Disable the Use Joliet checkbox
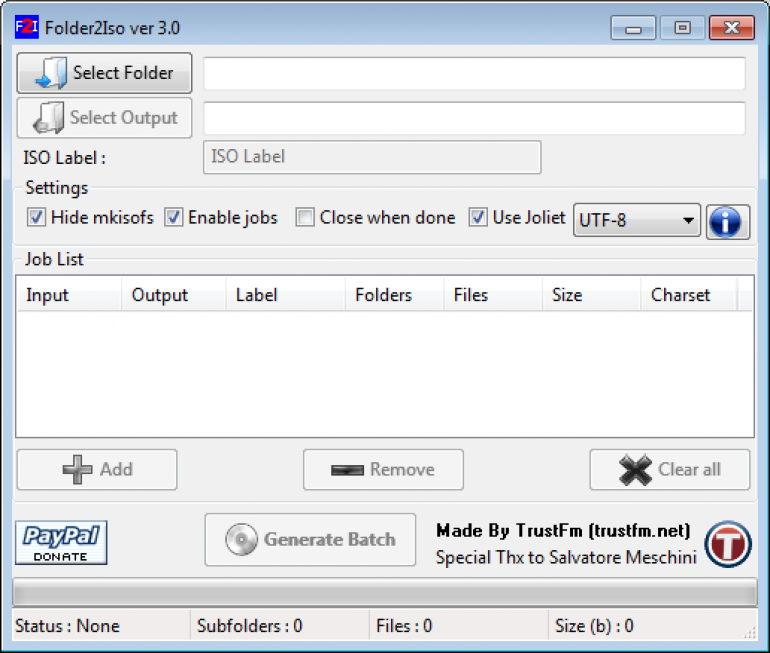This screenshot has height=653, width=770. click(x=478, y=218)
